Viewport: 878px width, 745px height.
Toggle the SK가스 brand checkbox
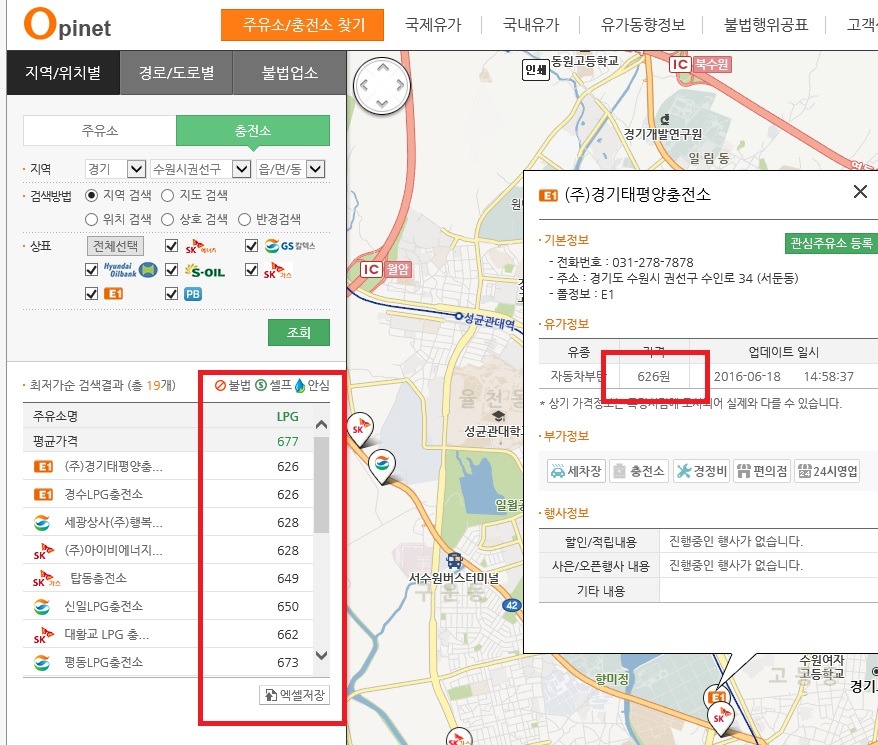coord(251,270)
